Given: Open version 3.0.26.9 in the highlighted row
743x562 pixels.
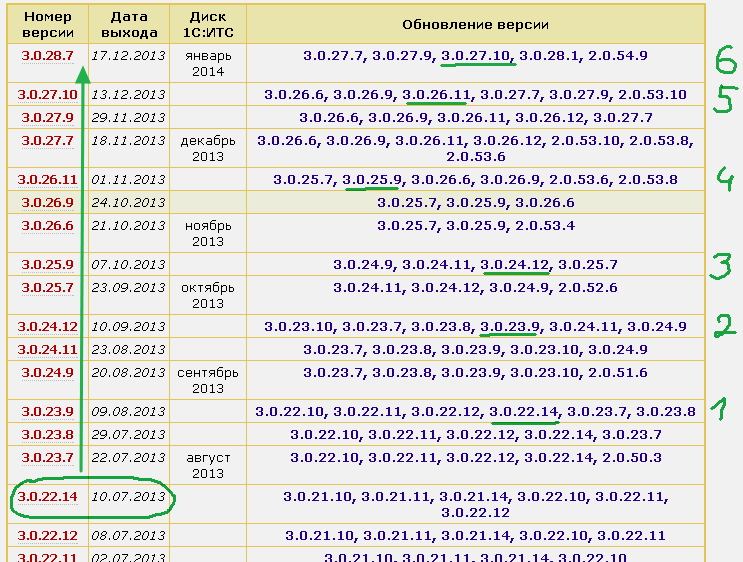Looking at the screenshot, I should 47,203.
